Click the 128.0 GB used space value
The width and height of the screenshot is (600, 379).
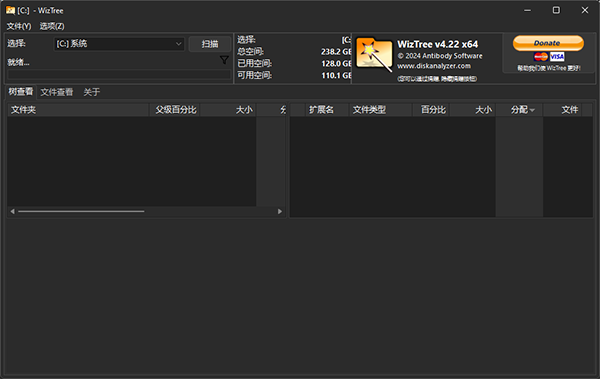(336, 64)
